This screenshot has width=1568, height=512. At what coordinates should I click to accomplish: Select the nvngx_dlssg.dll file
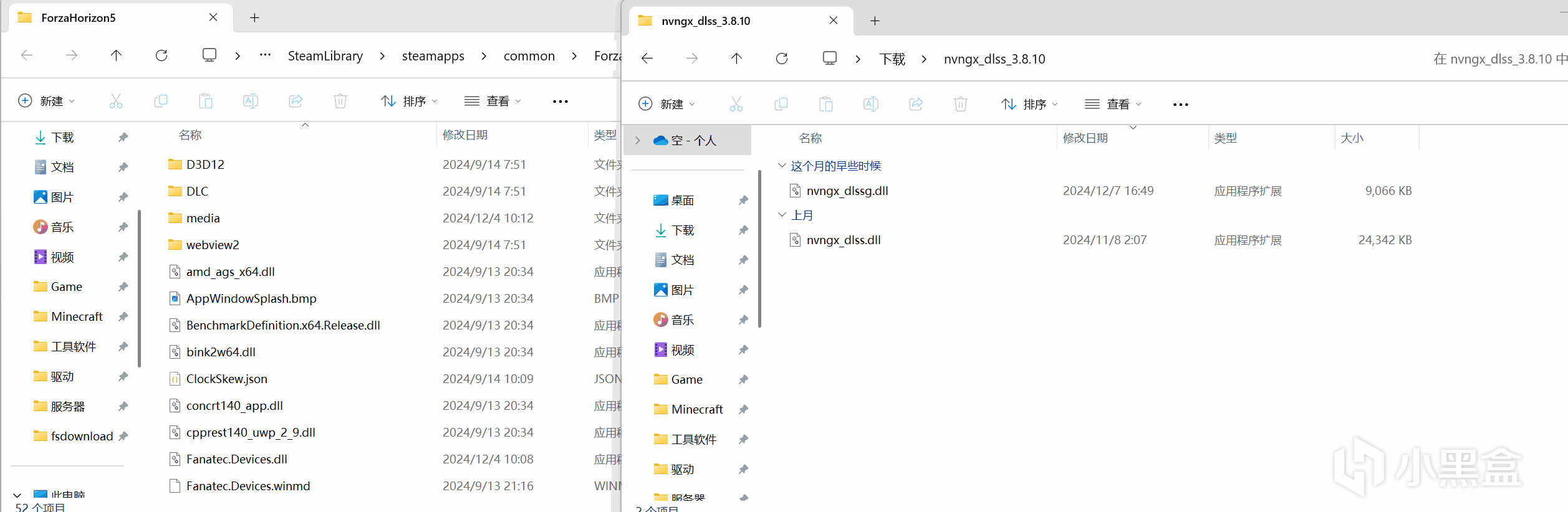coord(847,191)
